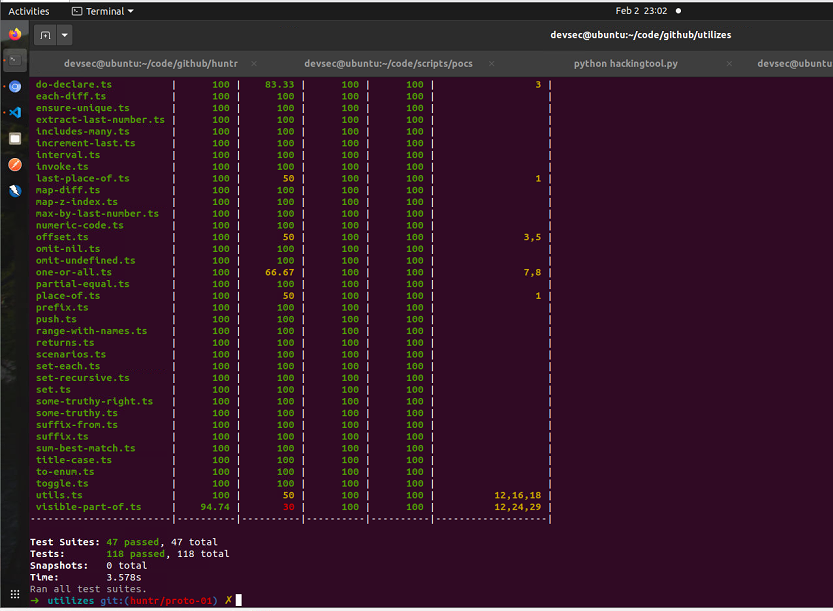Open Visual Studio Code from the dock

point(15,112)
